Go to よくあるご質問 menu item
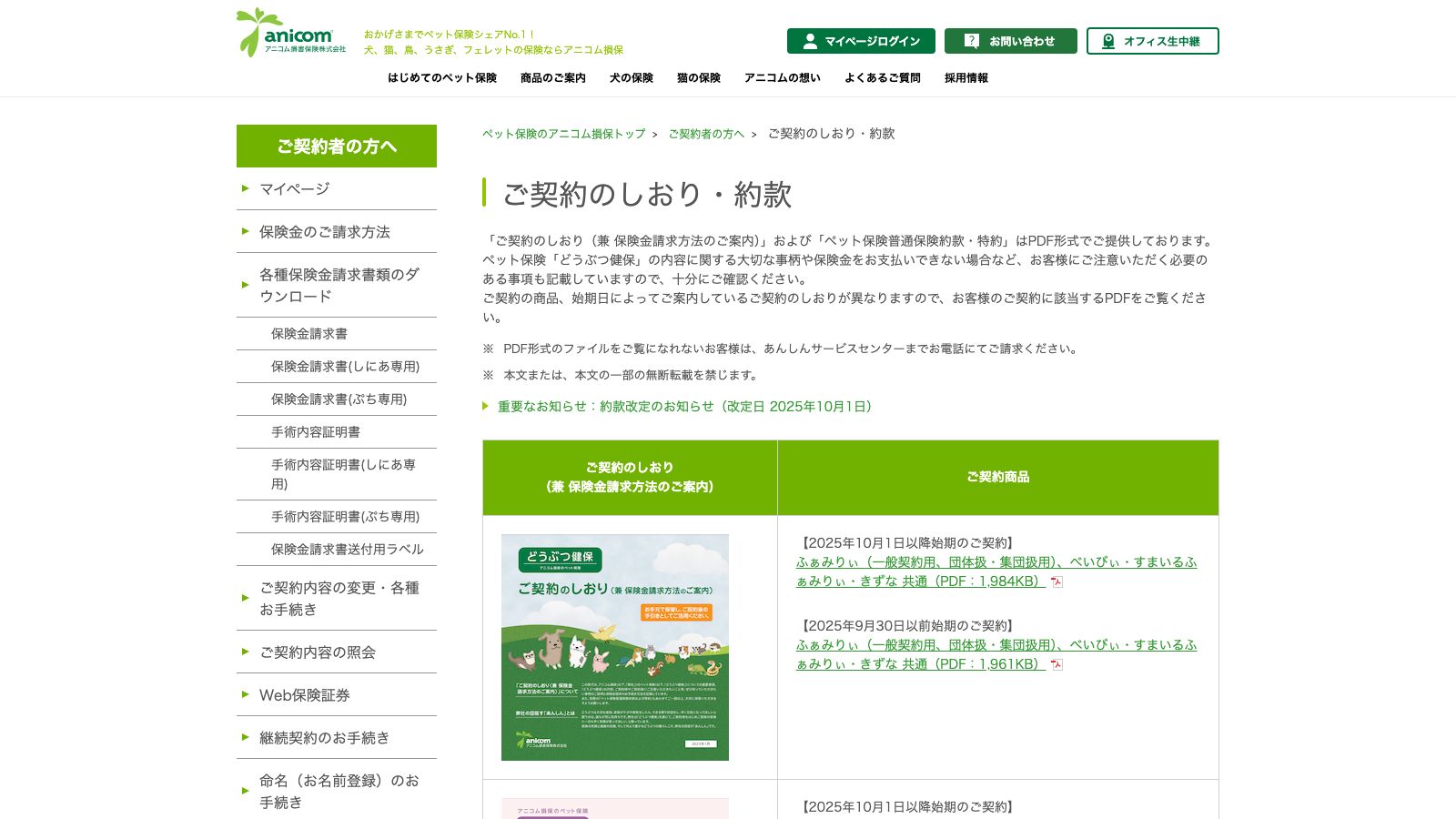1456x819 pixels. (883, 78)
